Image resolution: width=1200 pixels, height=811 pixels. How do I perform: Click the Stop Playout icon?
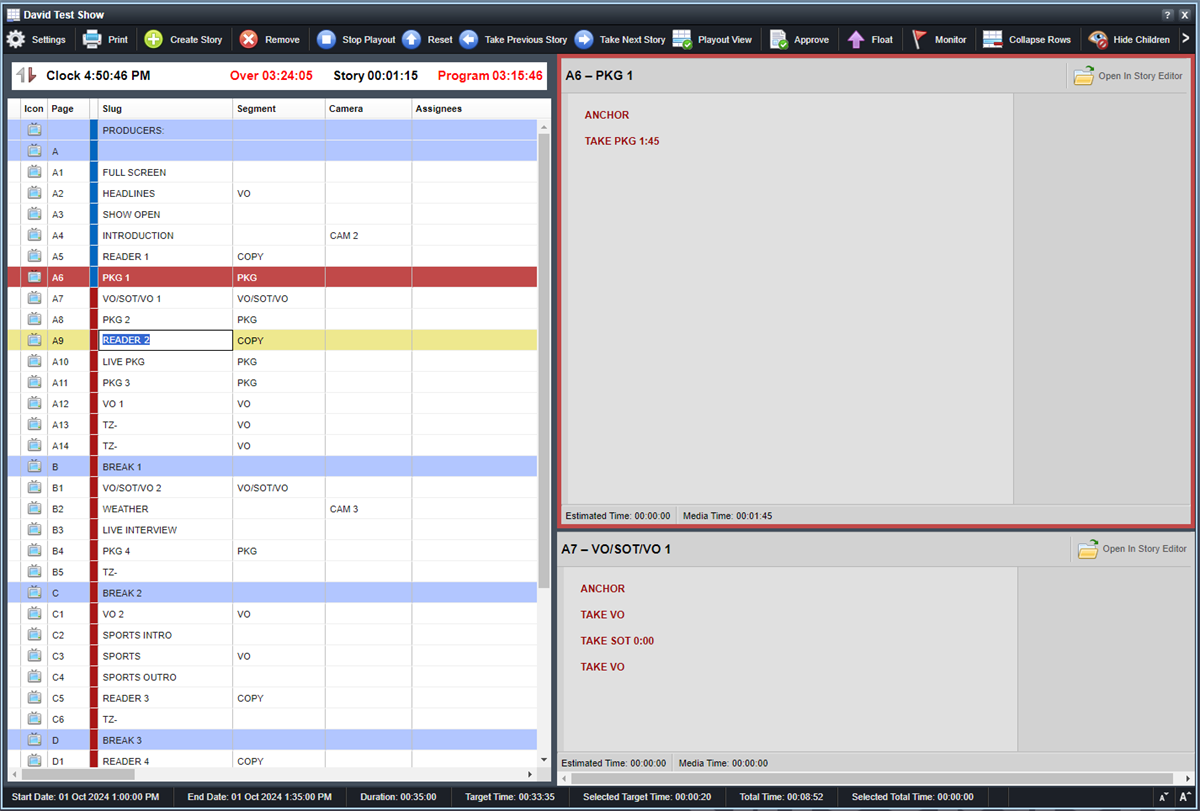(x=325, y=39)
